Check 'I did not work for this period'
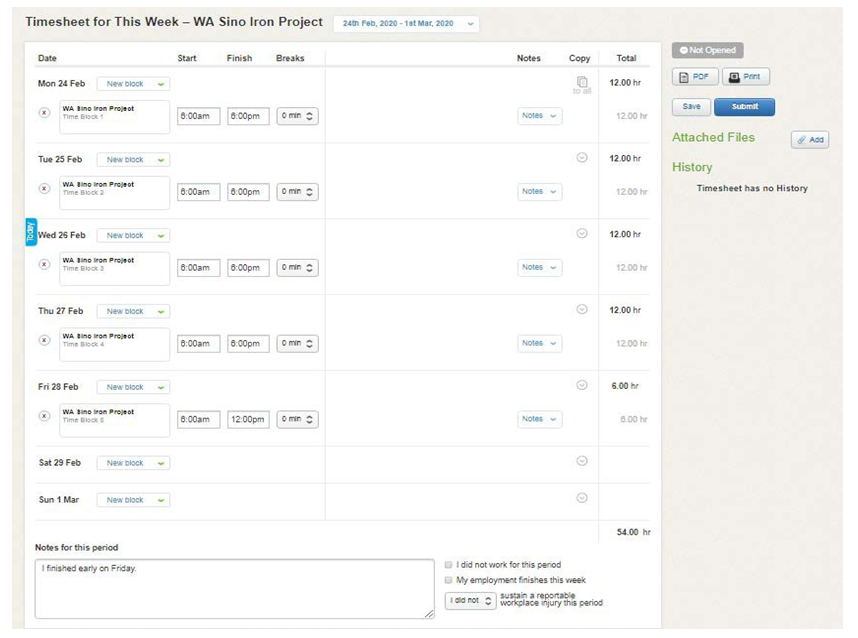Screen dimensions: 858x638 pyautogui.click(x=449, y=565)
